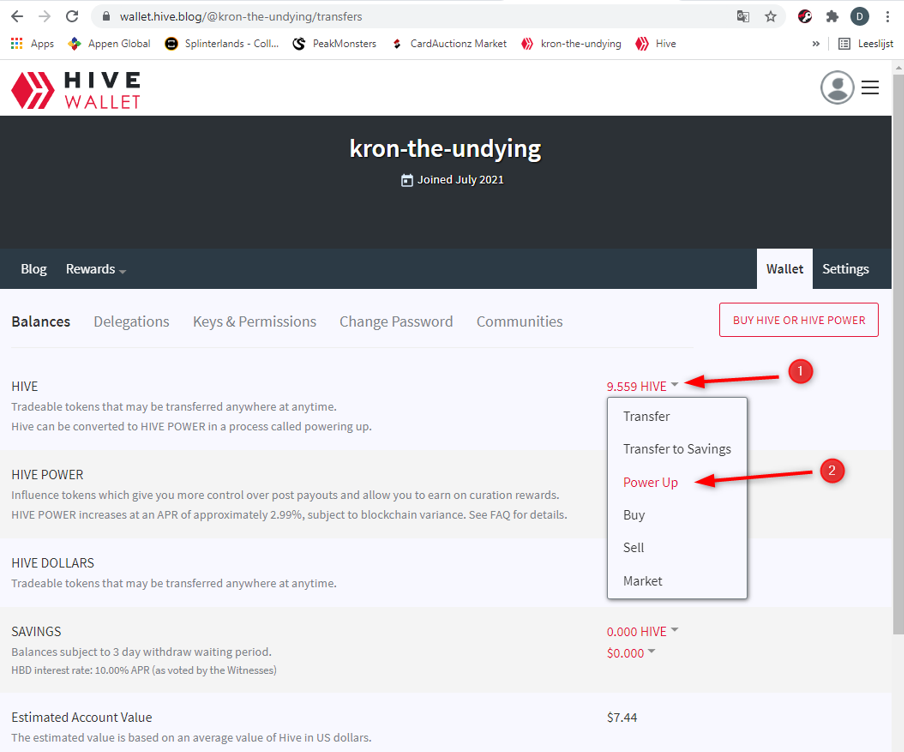Click the $7.44 estimated value
The width and height of the screenshot is (904, 752).
[622, 718]
